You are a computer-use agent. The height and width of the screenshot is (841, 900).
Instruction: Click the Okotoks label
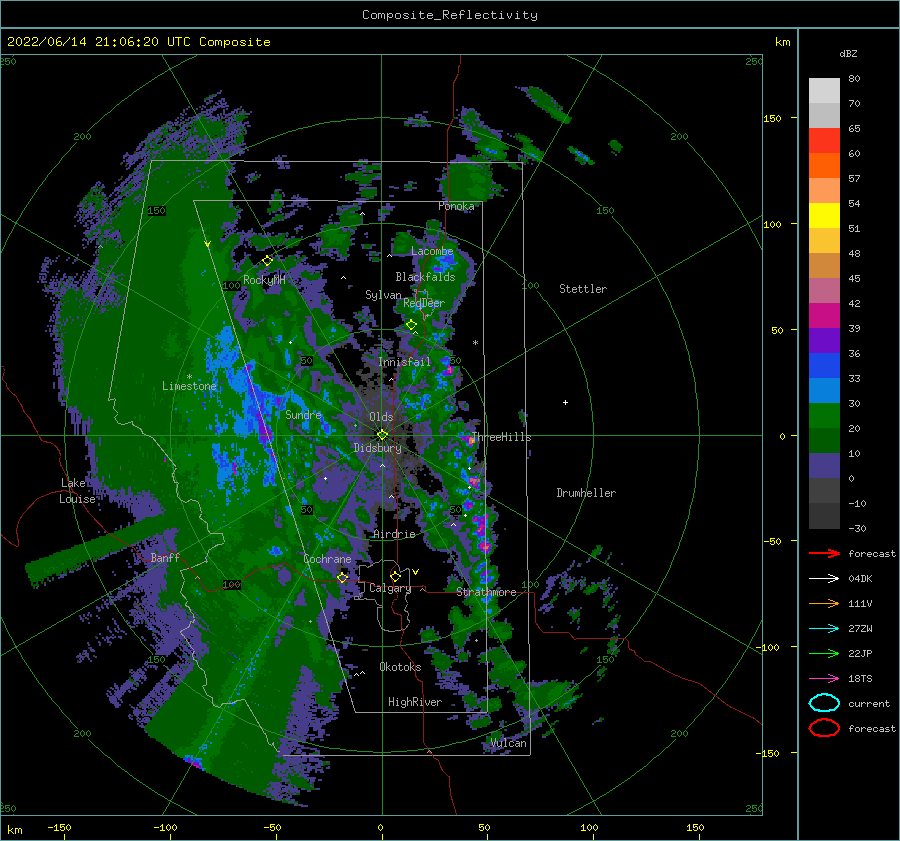[400, 667]
